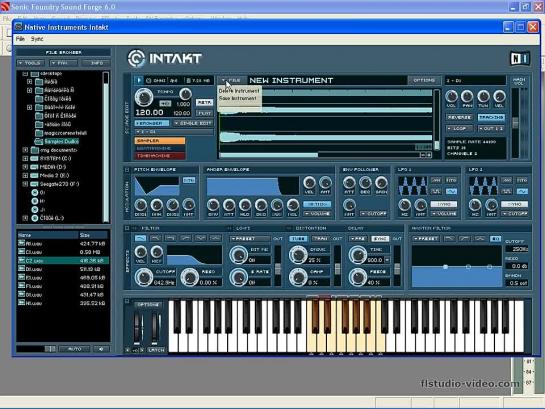The height and width of the screenshot is (409, 545).
Task: Choose Save Instrument from the dropdown
Action: point(238,98)
